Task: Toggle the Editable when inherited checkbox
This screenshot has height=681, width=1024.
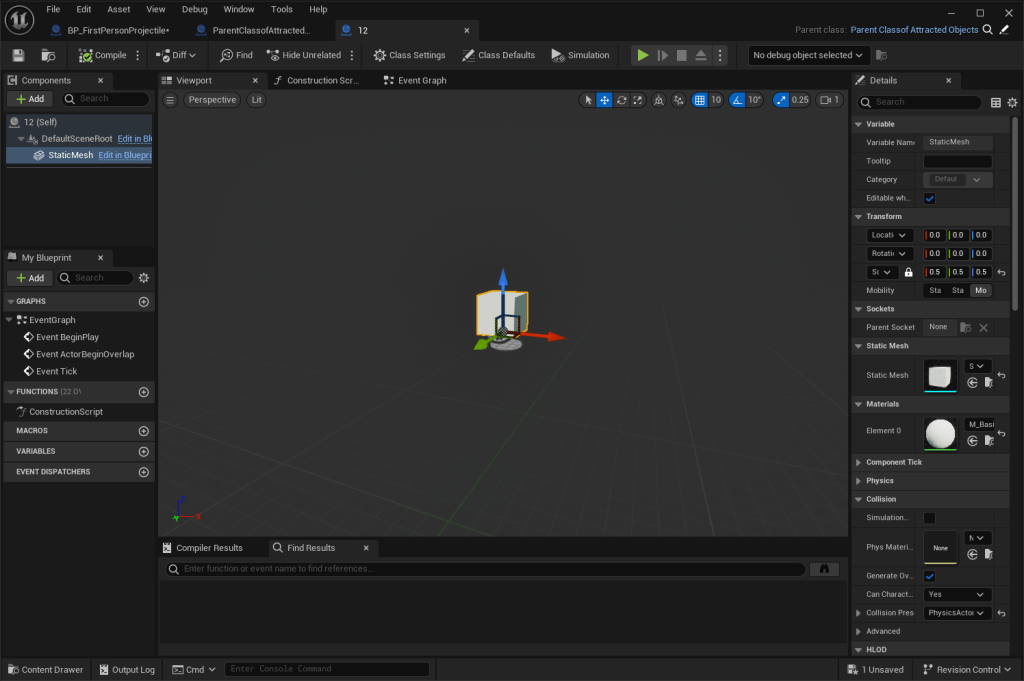Action: click(929, 198)
